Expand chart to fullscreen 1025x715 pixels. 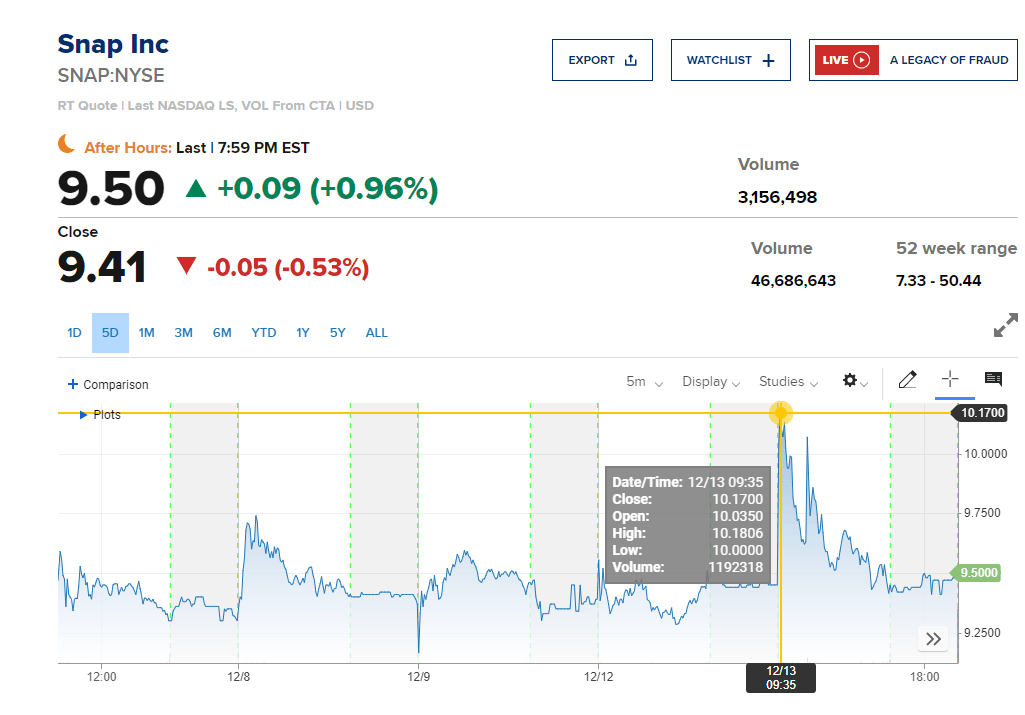point(1005,325)
